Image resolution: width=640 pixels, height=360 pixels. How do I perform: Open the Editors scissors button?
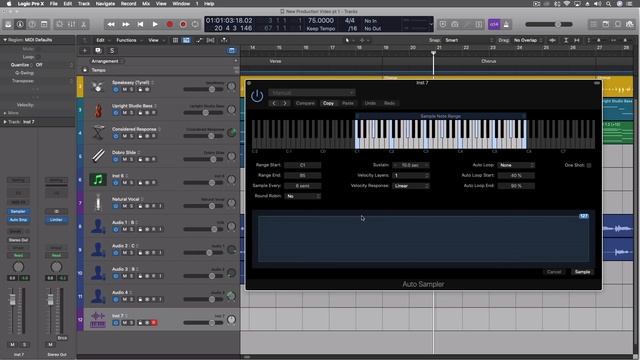84,24
